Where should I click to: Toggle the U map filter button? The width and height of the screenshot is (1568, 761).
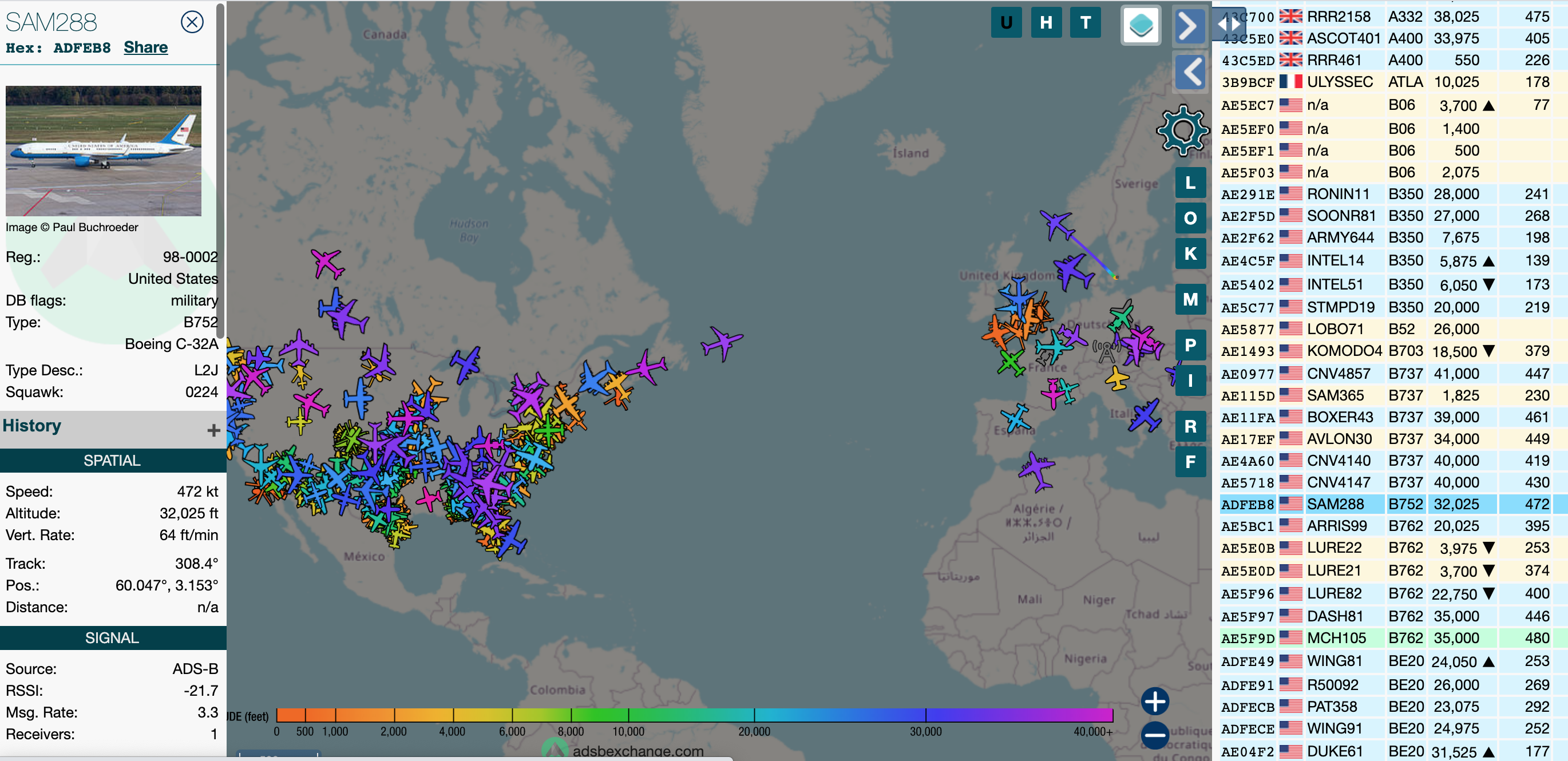point(1006,22)
